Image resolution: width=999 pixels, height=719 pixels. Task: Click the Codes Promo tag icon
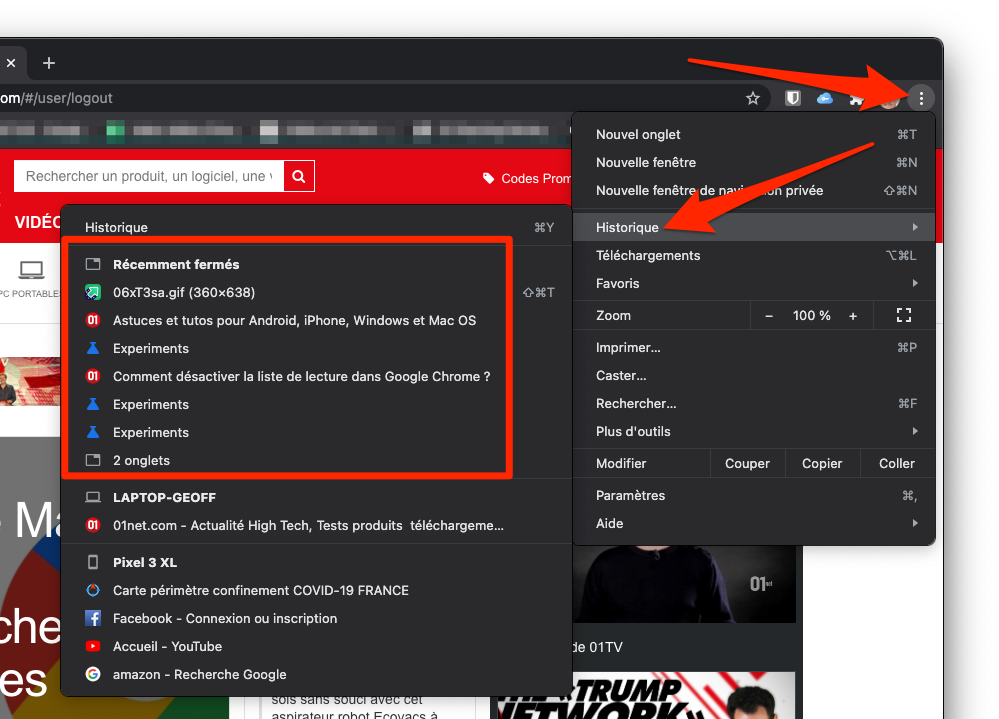coord(489,178)
